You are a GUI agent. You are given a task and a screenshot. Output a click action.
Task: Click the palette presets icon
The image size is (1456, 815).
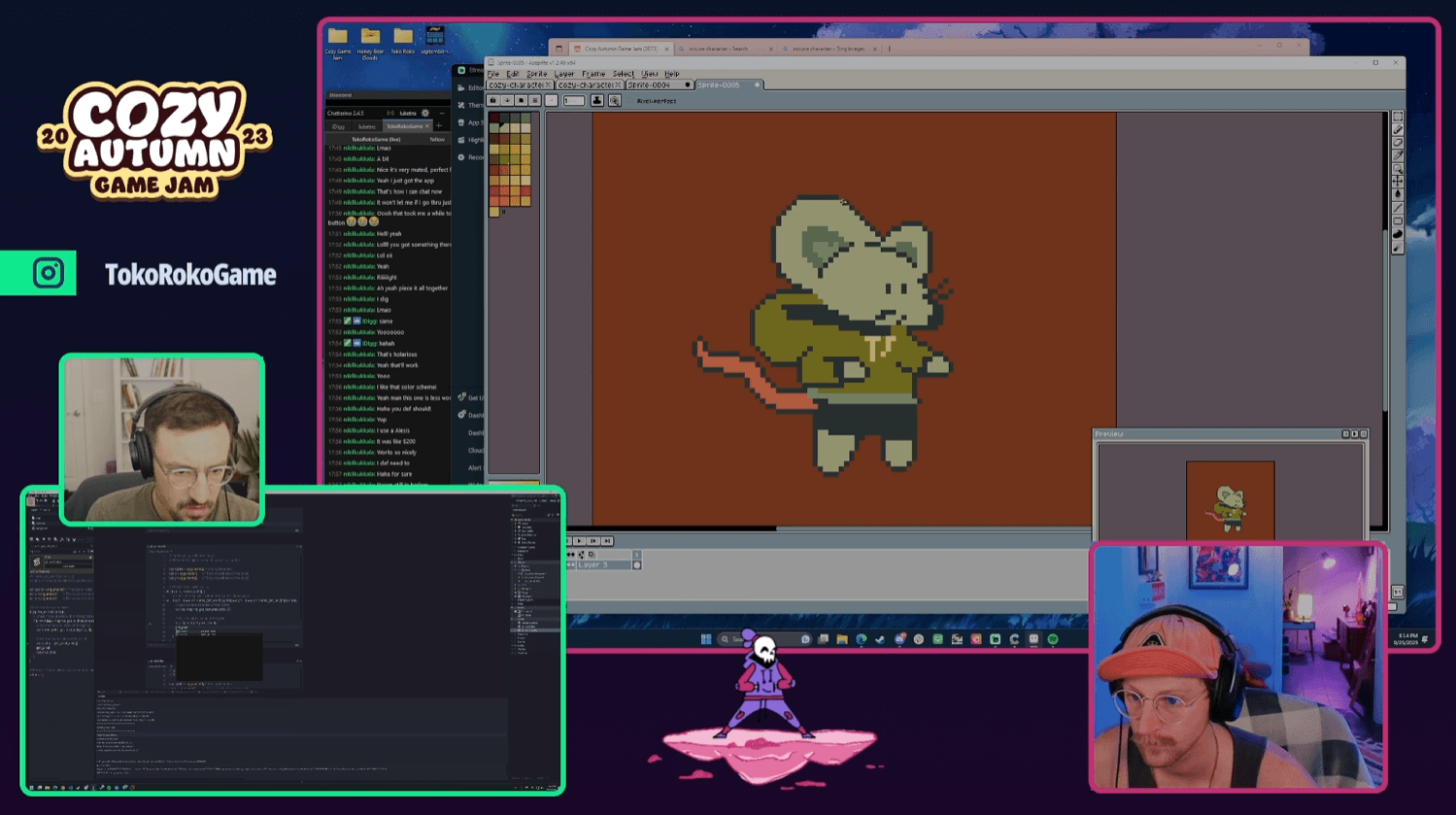click(x=521, y=100)
